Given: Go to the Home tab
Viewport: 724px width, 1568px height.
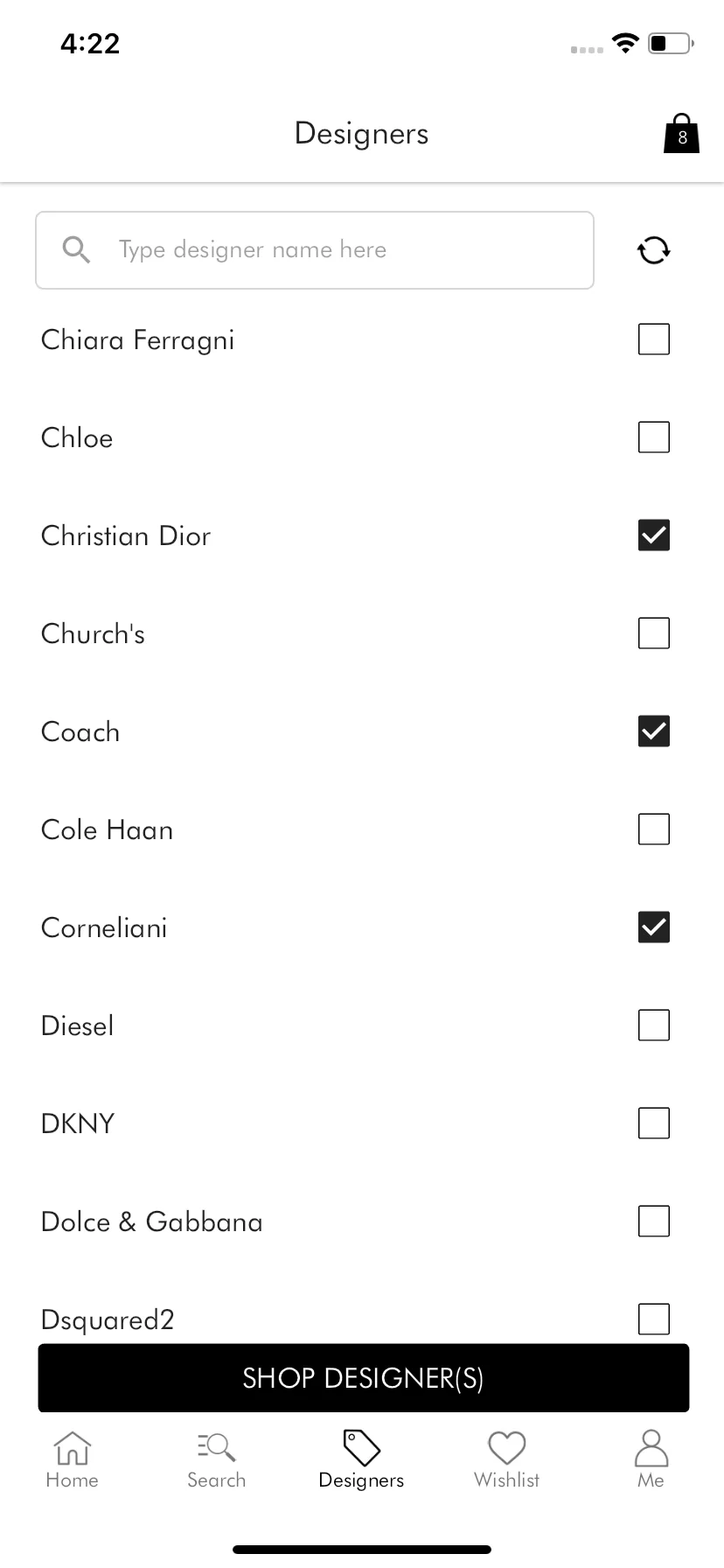Looking at the screenshot, I should click(73, 1460).
